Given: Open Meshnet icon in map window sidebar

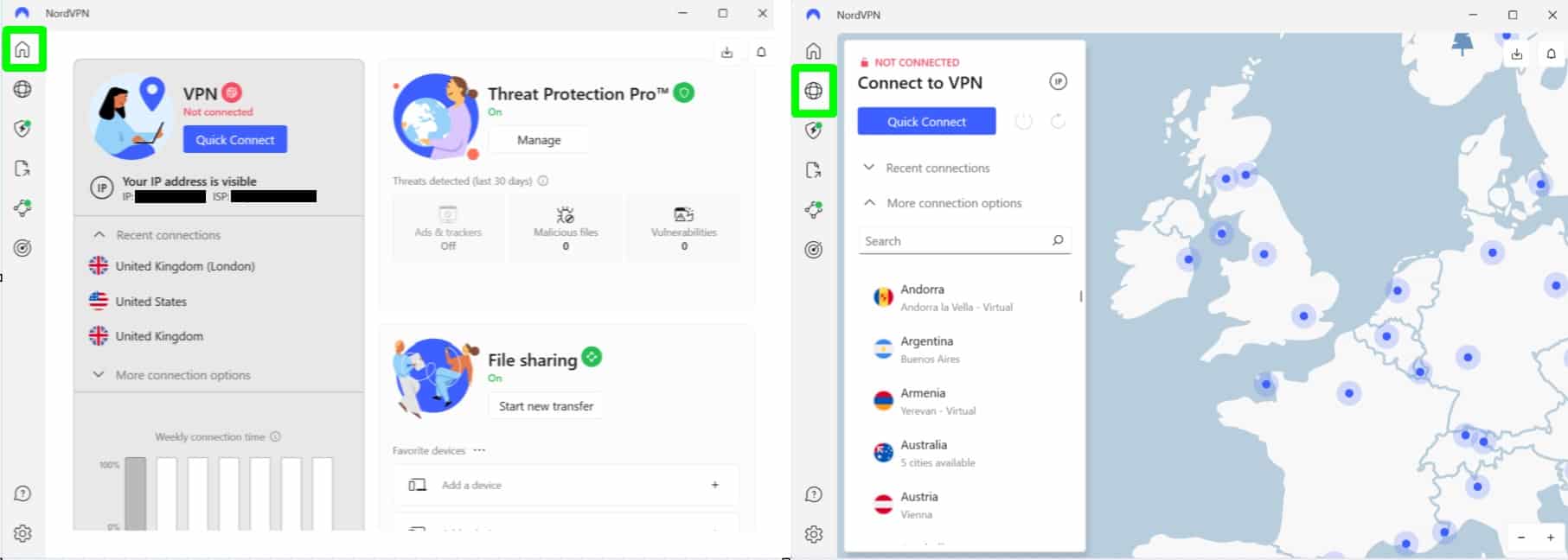Looking at the screenshot, I should coord(813,210).
